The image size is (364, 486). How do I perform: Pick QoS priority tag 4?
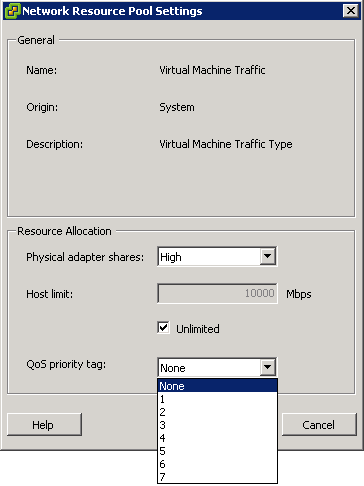pyautogui.click(x=217, y=438)
